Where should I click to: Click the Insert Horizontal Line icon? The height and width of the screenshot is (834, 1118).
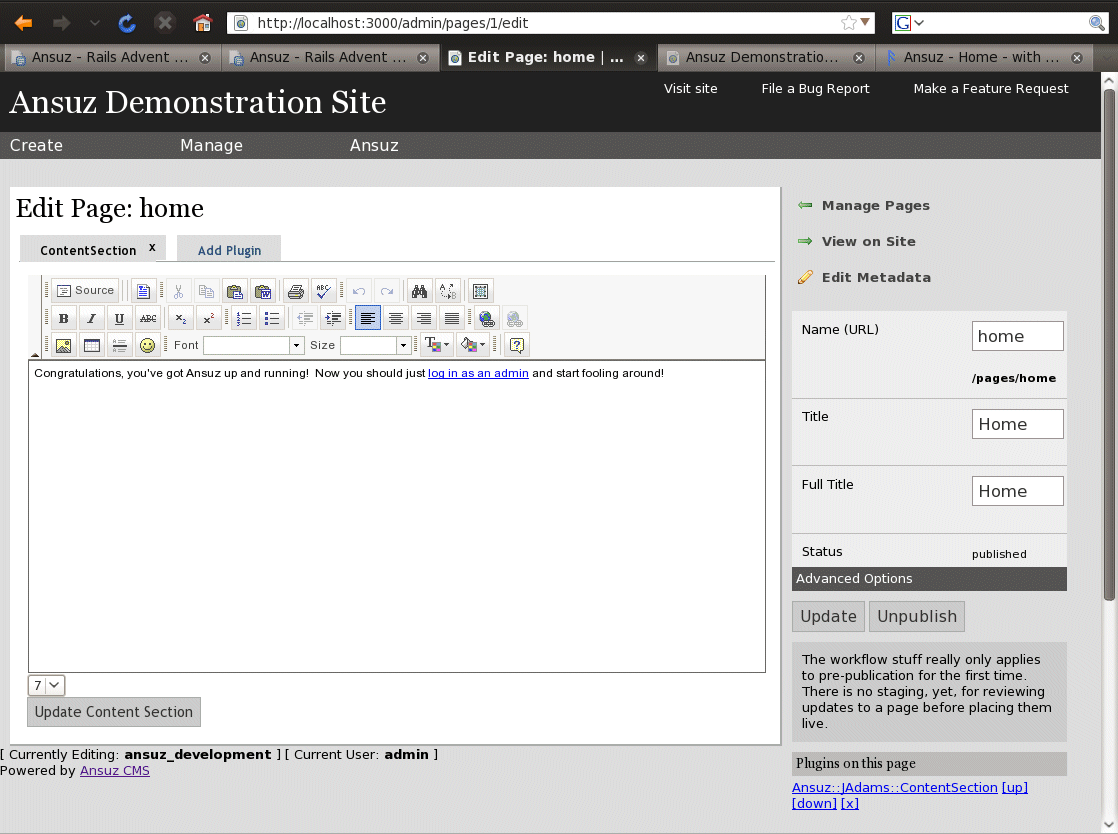click(x=119, y=345)
